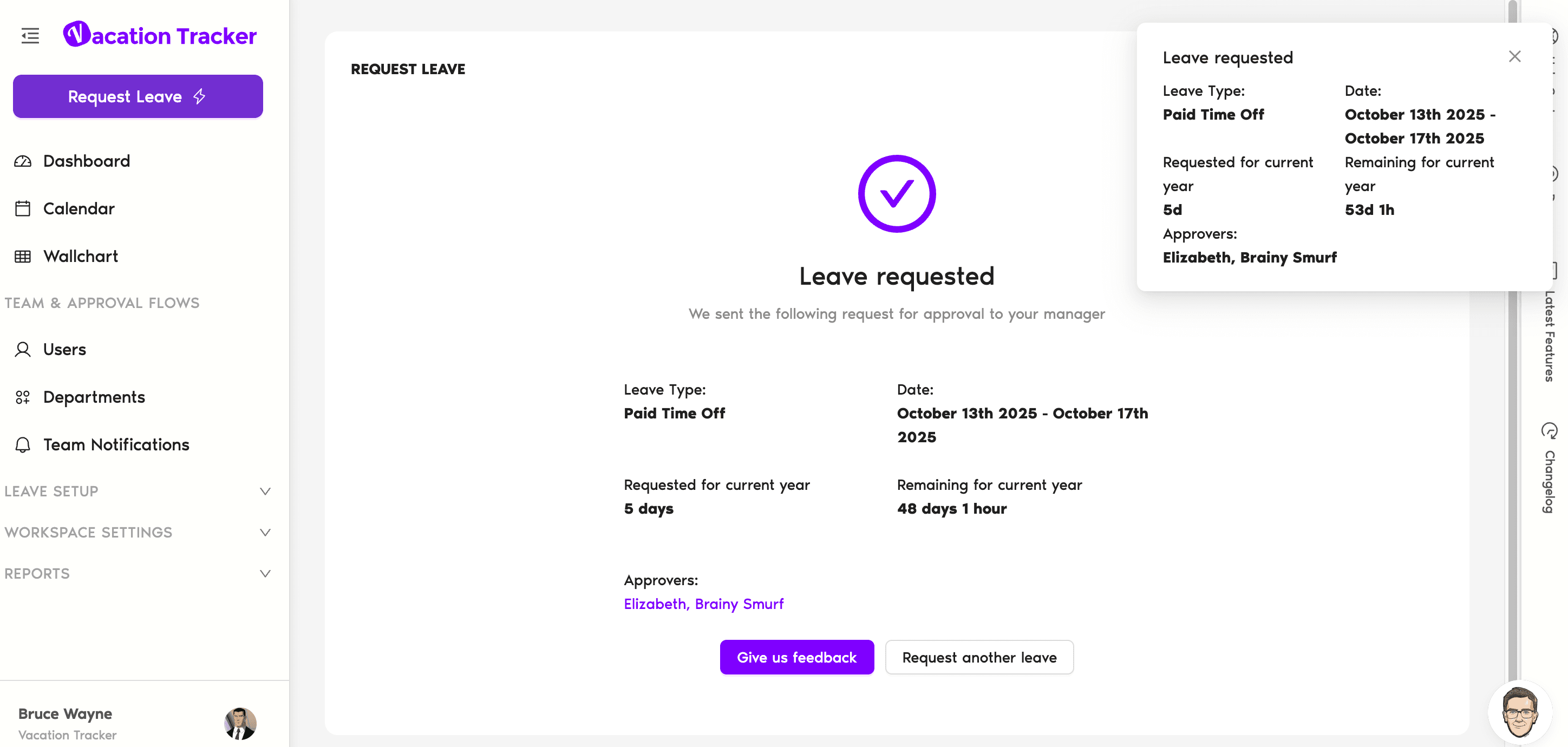1568x747 pixels.
Task: Click the Wallchart grid icon
Action: (x=23, y=257)
